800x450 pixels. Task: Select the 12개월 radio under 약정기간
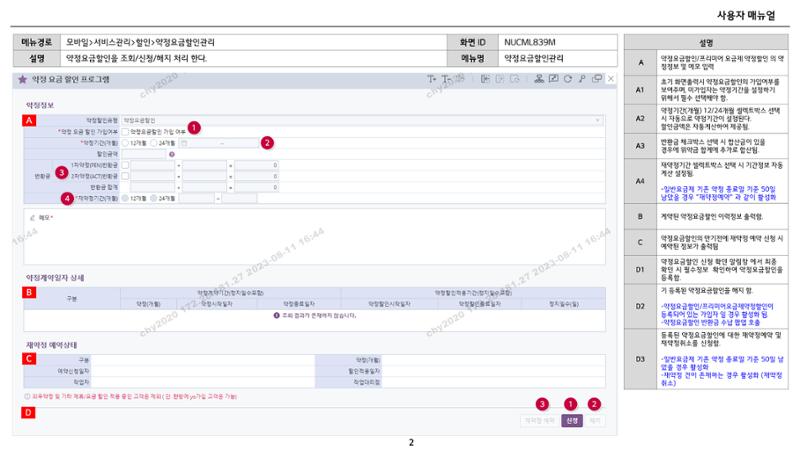(x=125, y=143)
